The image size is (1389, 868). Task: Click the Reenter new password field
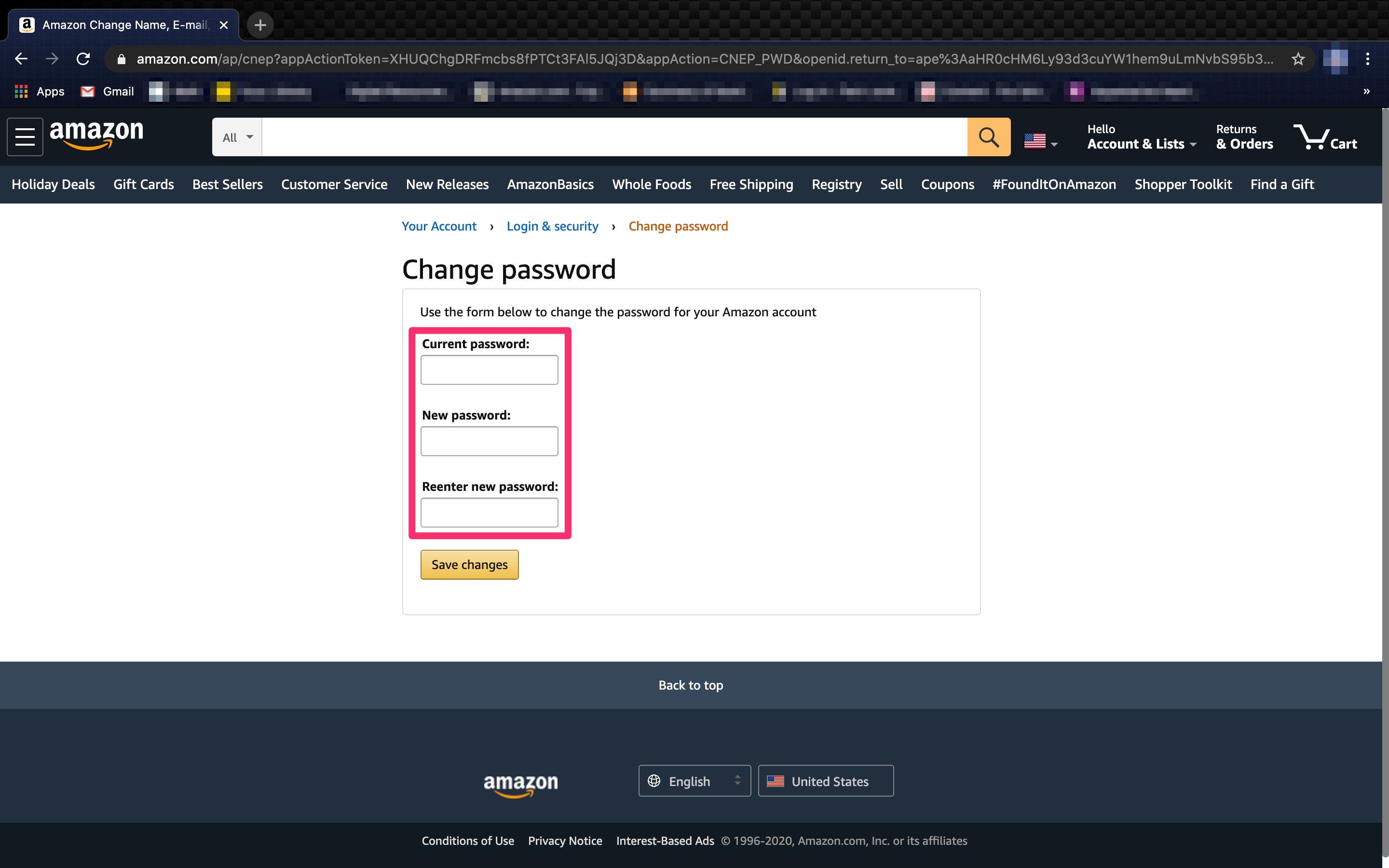tap(489, 512)
